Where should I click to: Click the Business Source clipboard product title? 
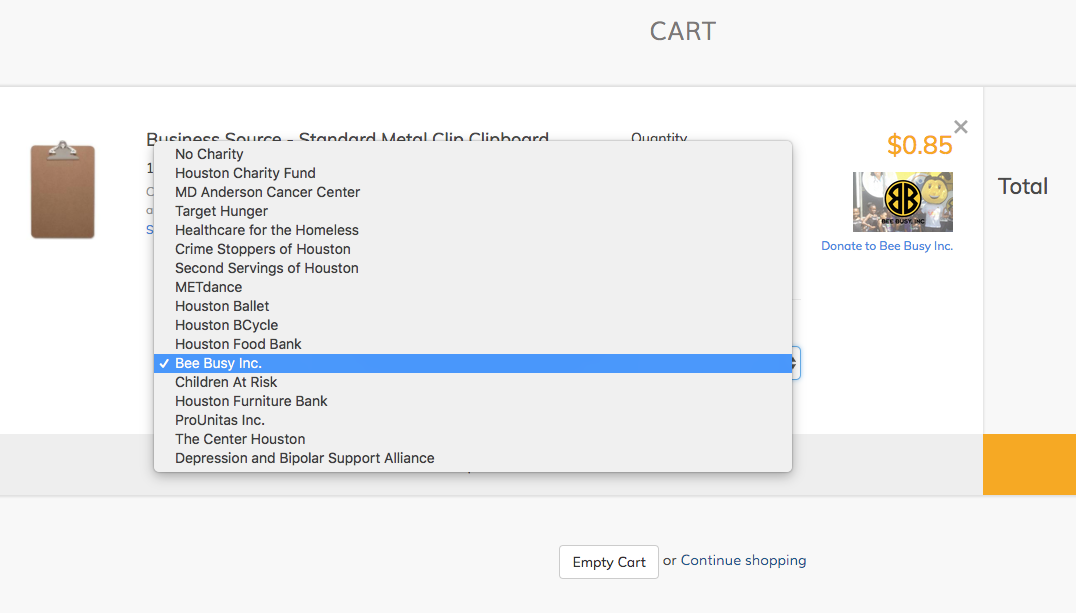click(x=347, y=136)
